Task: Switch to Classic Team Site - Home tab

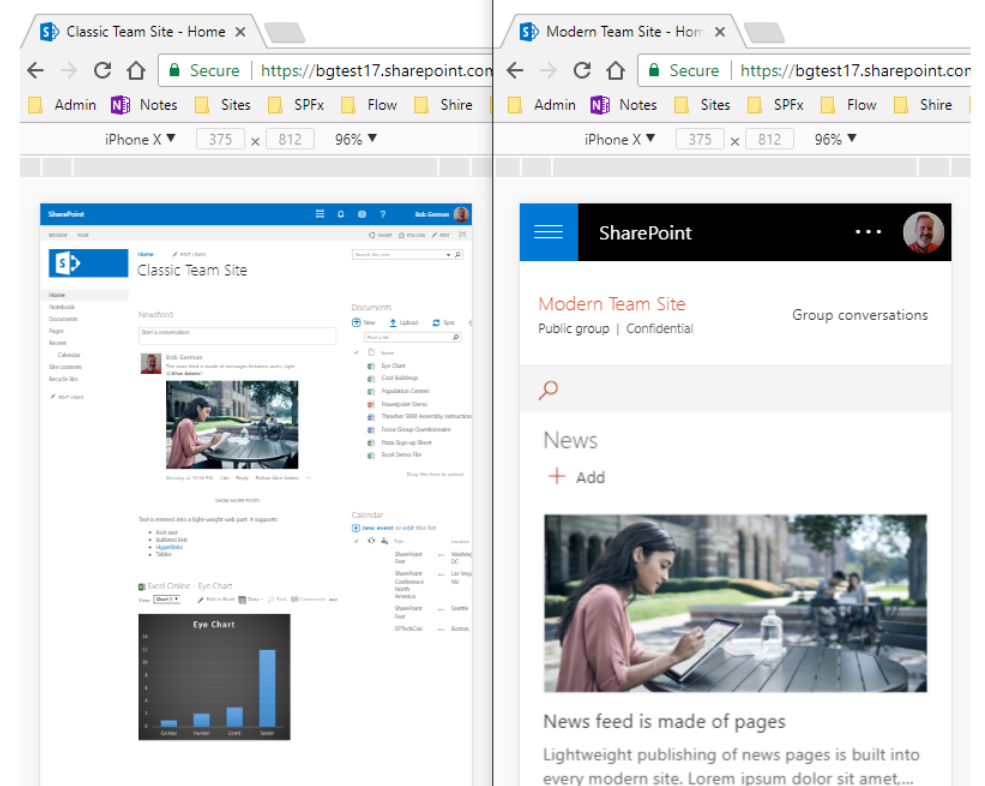Action: click(x=145, y=31)
